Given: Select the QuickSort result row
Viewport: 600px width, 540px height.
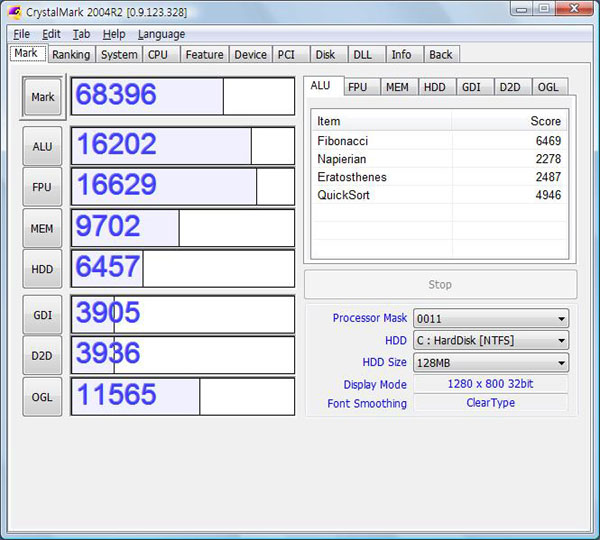Looking at the screenshot, I should pyautogui.click(x=439, y=195).
